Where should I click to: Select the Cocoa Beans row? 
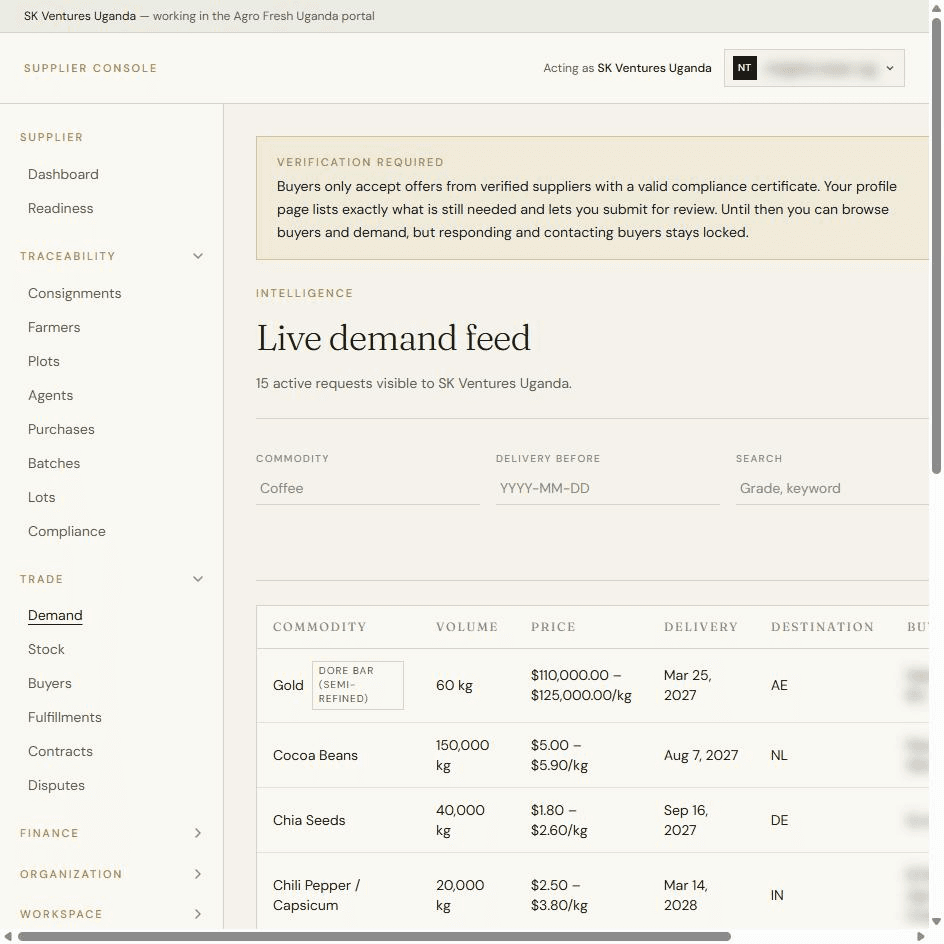pyautogui.click(x=593, y=756)
